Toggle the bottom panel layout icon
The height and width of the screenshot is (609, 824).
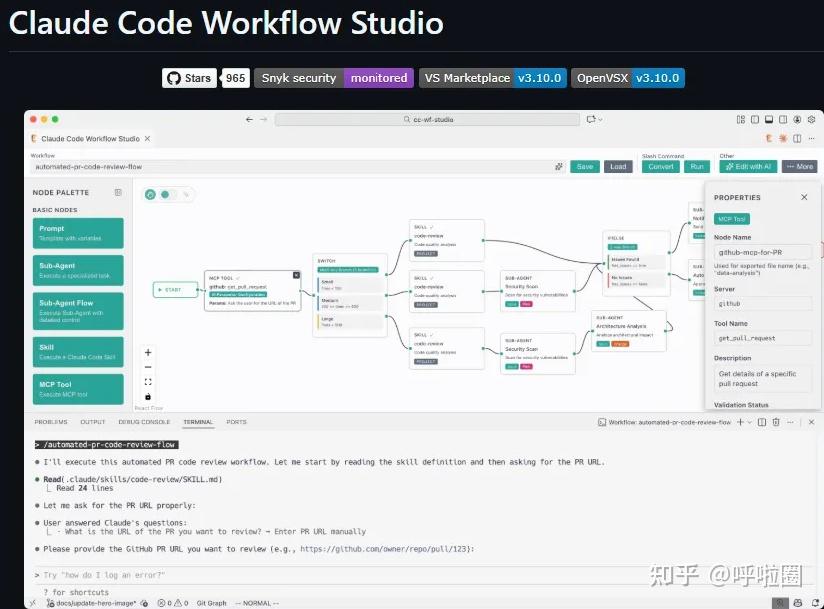point(769,120)
